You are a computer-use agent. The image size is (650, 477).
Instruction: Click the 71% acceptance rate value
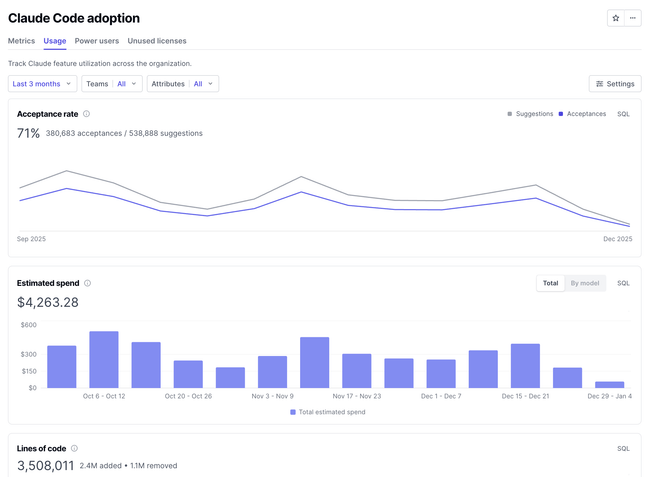click(x=28, y=133)
